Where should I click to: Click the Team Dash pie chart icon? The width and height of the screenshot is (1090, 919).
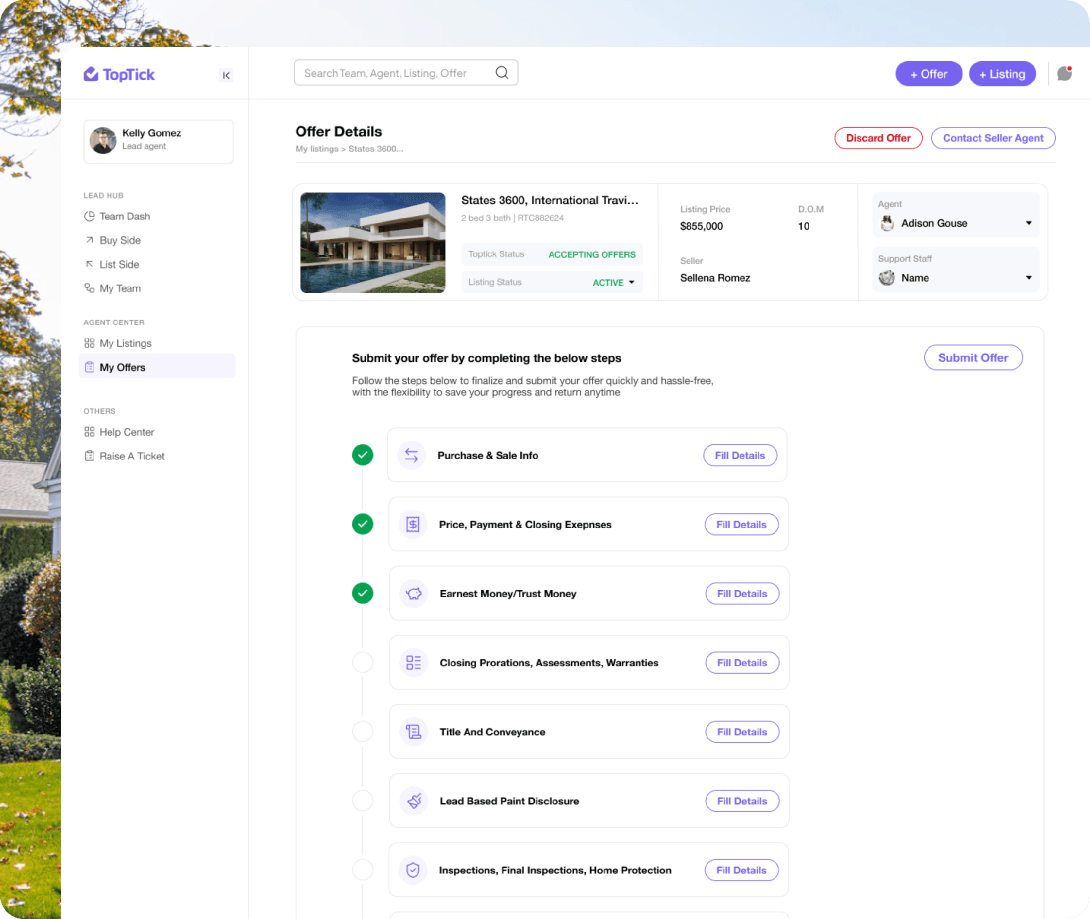click(x=89, y=216)
